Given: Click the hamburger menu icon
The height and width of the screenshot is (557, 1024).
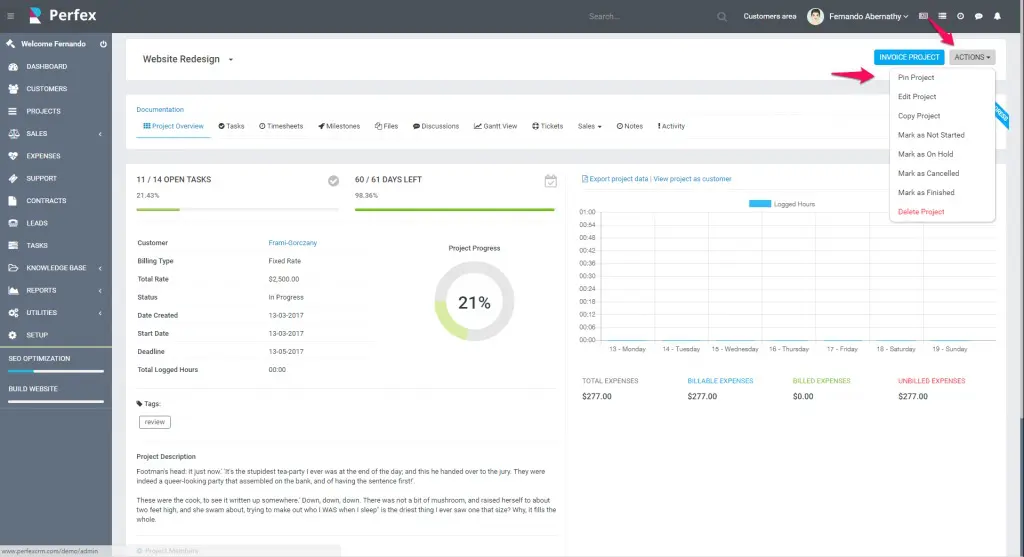Looking at the screenshot, I should tap(11, 16).
